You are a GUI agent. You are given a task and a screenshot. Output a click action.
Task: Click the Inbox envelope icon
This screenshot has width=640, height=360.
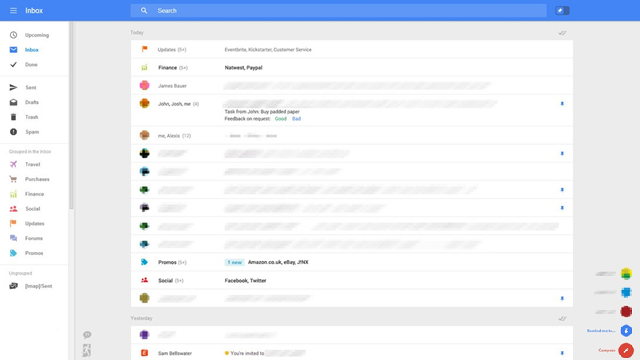pos(13,50)
